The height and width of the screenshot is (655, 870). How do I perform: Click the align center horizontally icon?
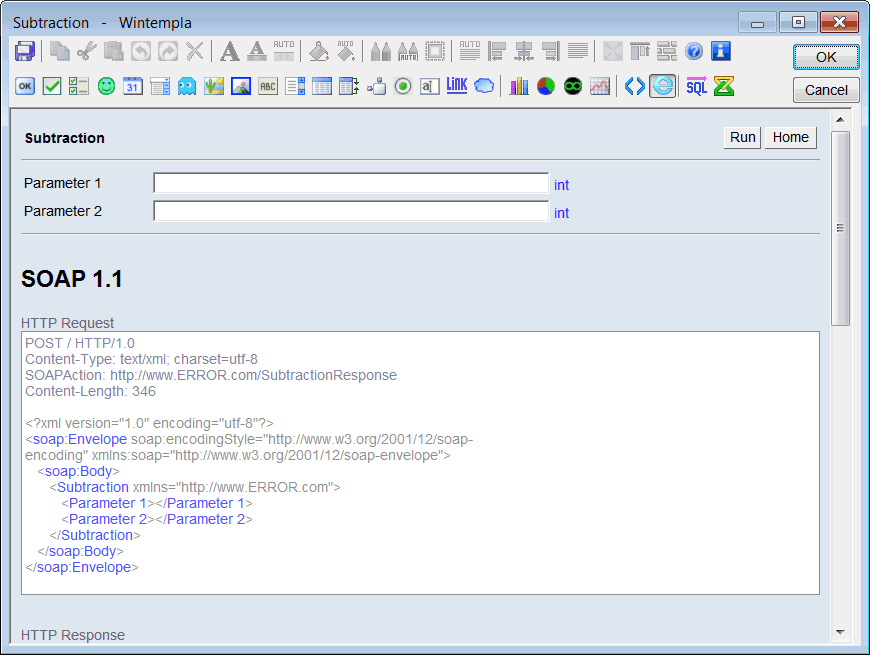click(524, 52)
